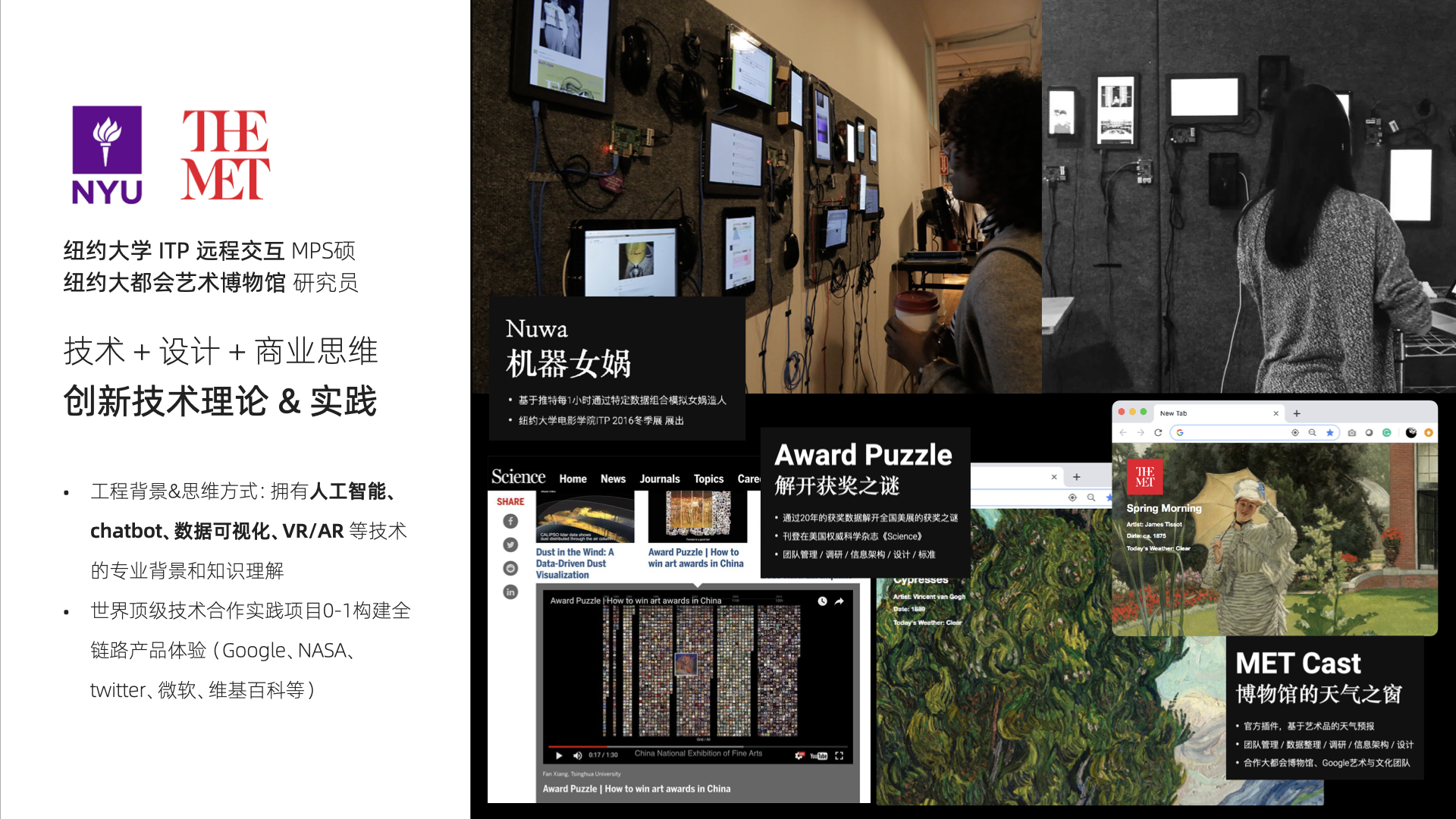Click the camera extension icon in Chrome
1456x819 pixels.
point(1351,432)
